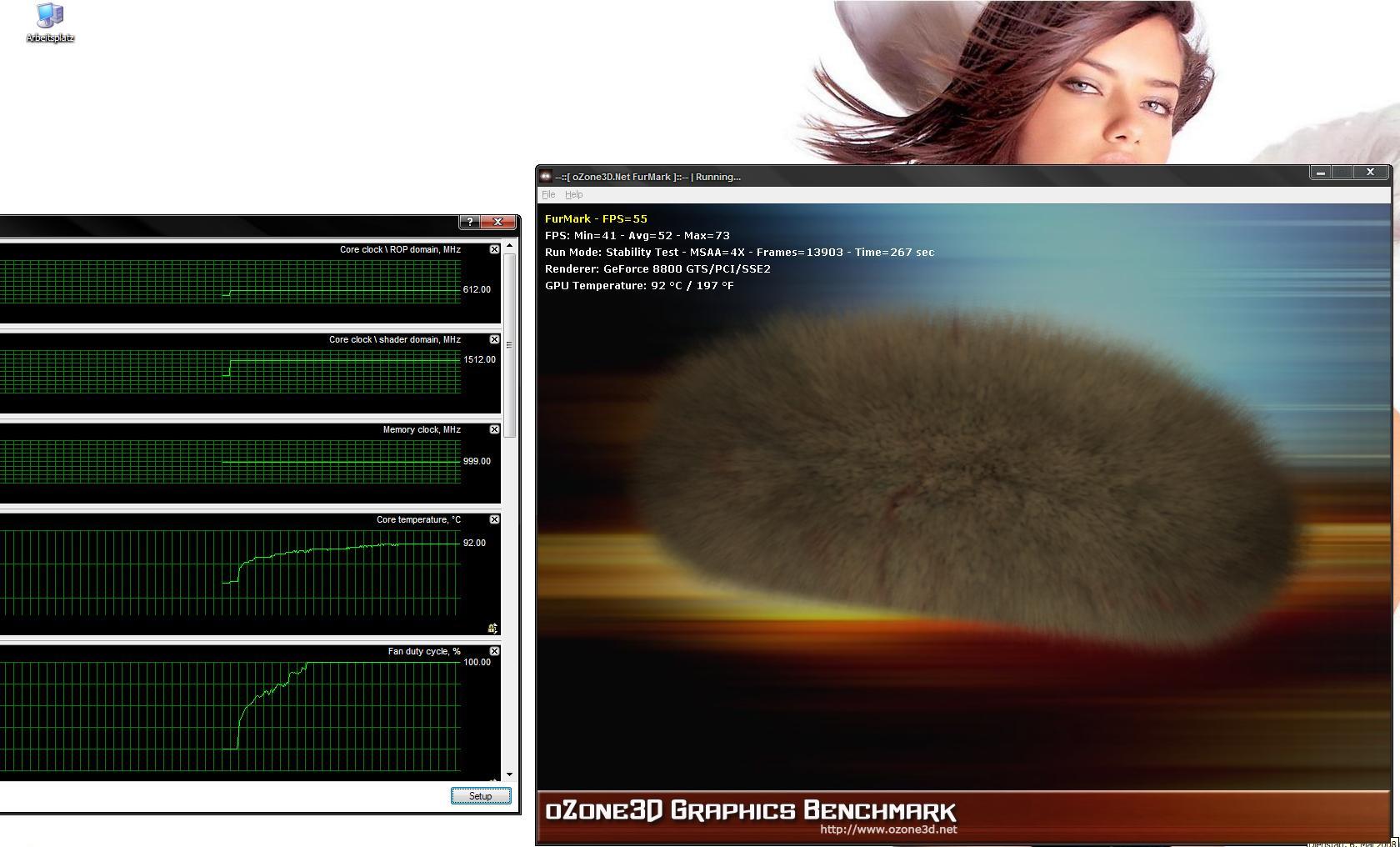Click the FurMark window title text
This screenshot has width=1400, height=847.
(647, 177)
